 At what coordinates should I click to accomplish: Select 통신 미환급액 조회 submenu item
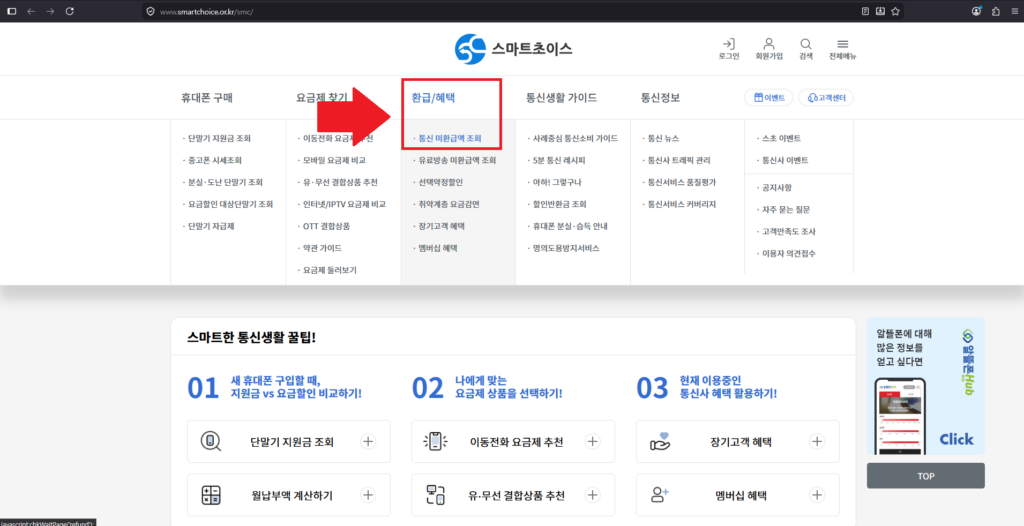pyautogui.click(x=449, y=139)
